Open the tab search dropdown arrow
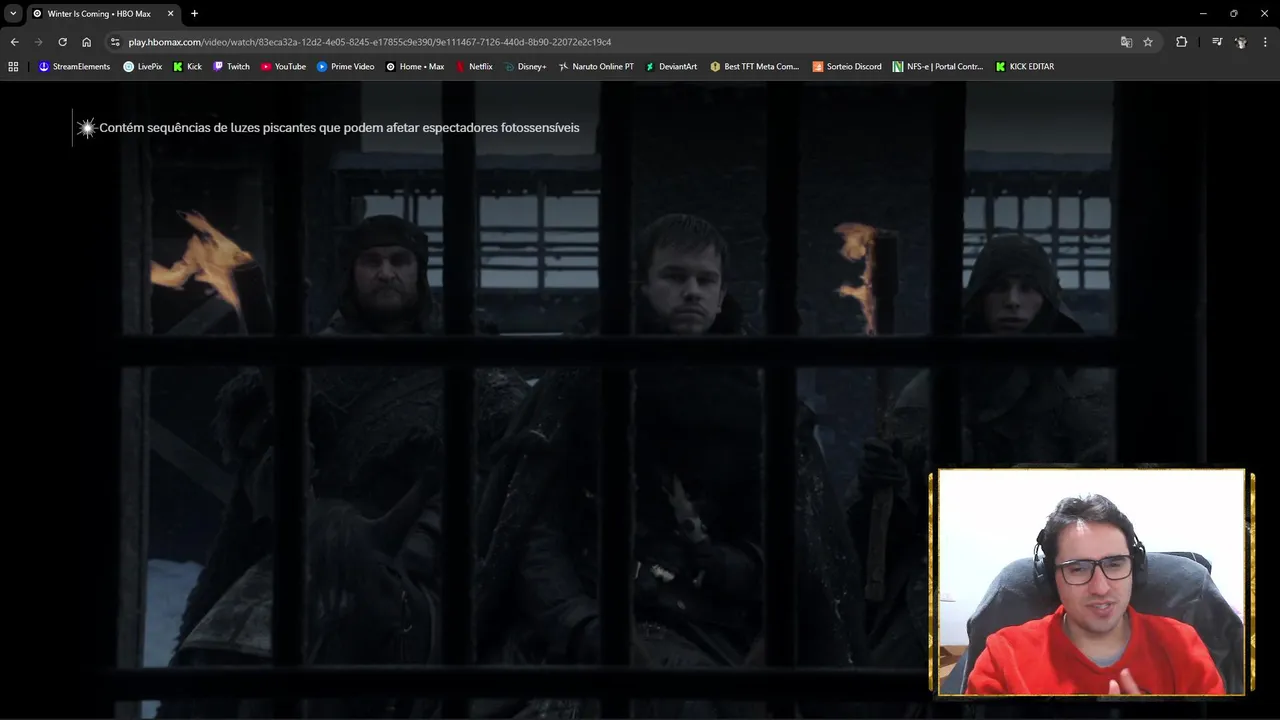 click(x=13, y=13)
